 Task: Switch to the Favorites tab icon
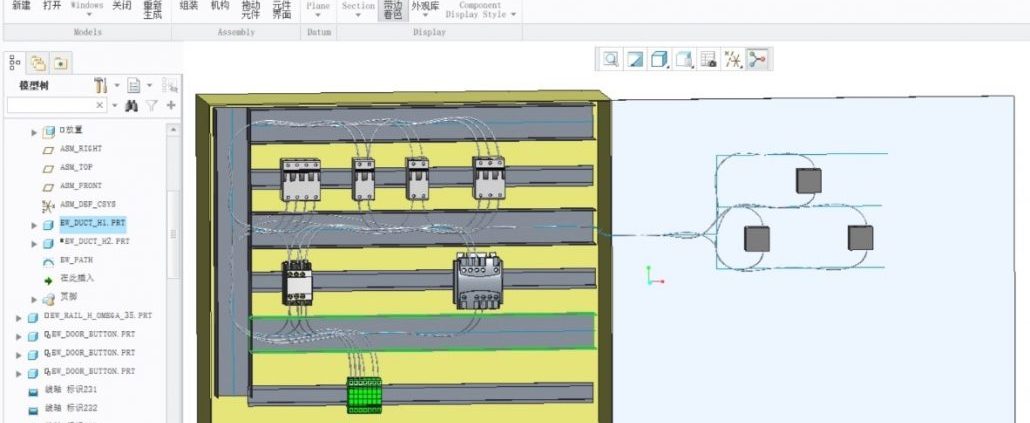click(60, 62)
